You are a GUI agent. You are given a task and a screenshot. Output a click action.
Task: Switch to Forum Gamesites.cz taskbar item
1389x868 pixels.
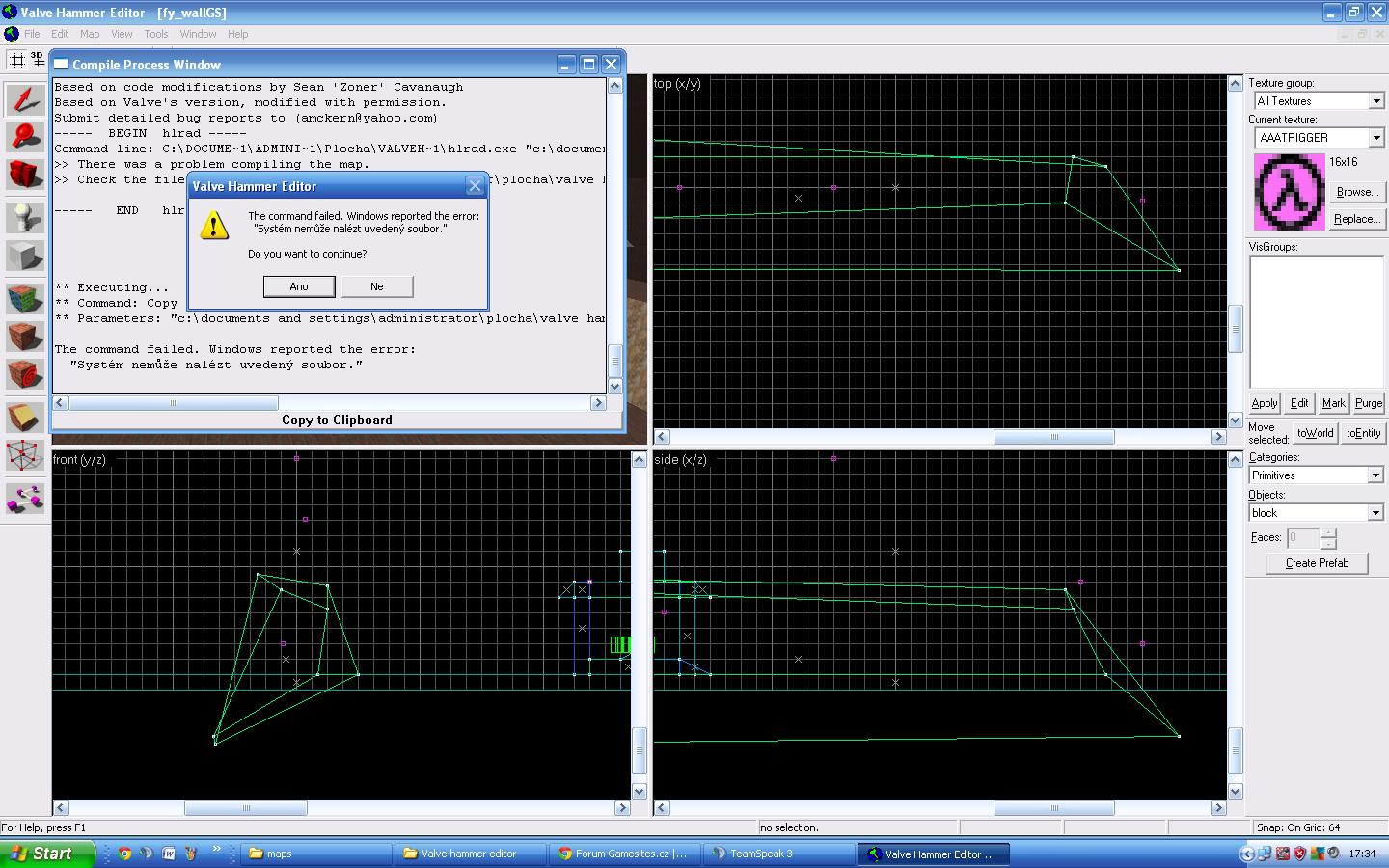623,854
